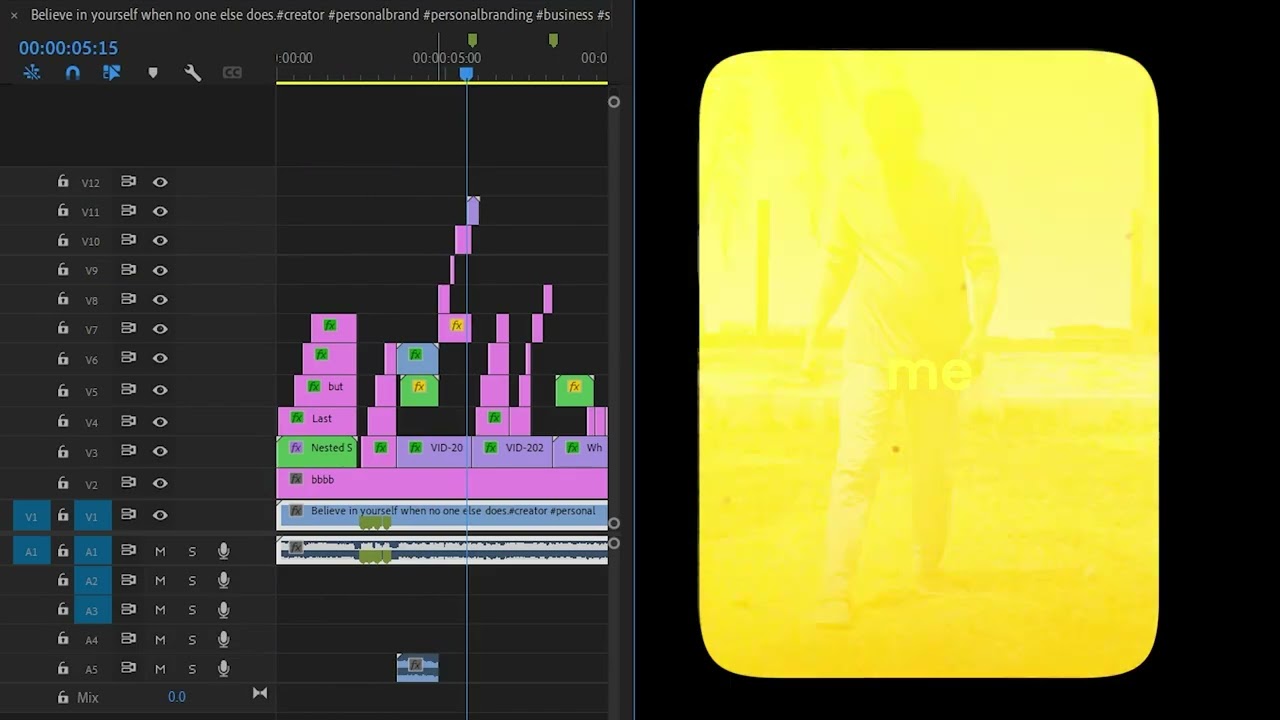Toggle A3 track targeting button
Viewport: 1280px width, 720px height.
click(92, 610)
